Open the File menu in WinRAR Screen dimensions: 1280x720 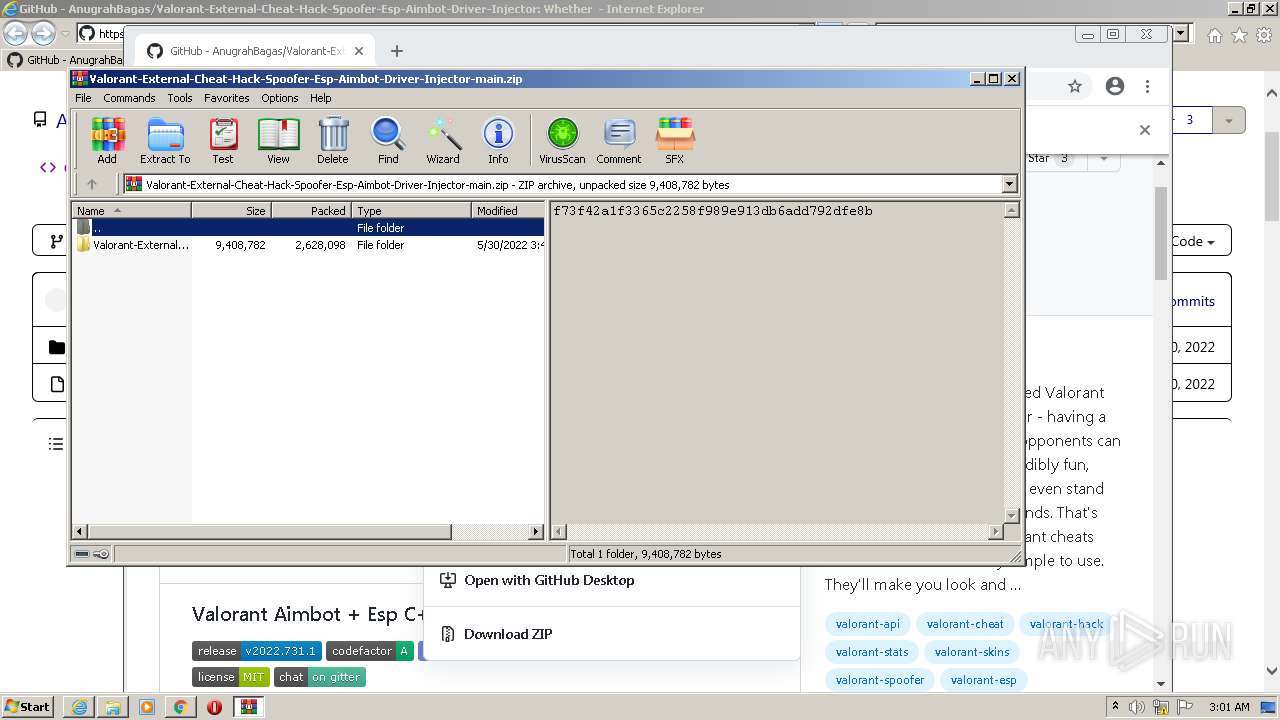(83, 98)
